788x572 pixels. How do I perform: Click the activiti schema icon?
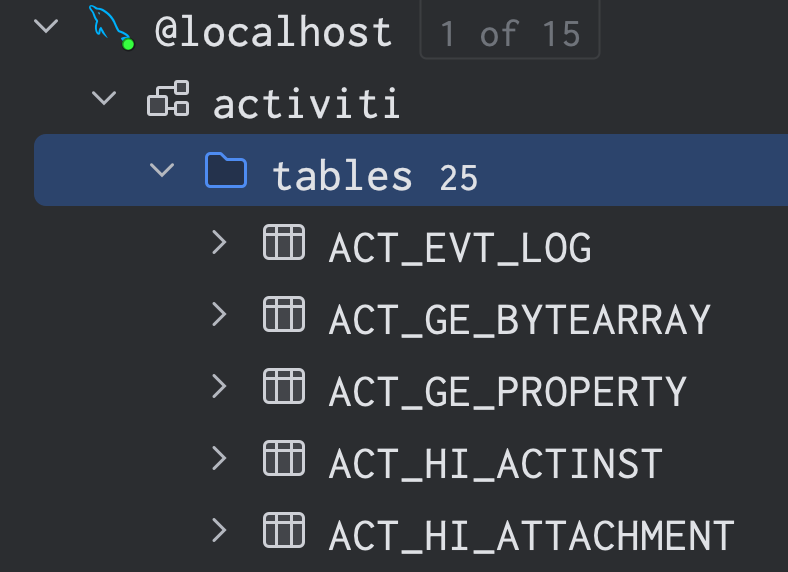(x=168, y=99)
